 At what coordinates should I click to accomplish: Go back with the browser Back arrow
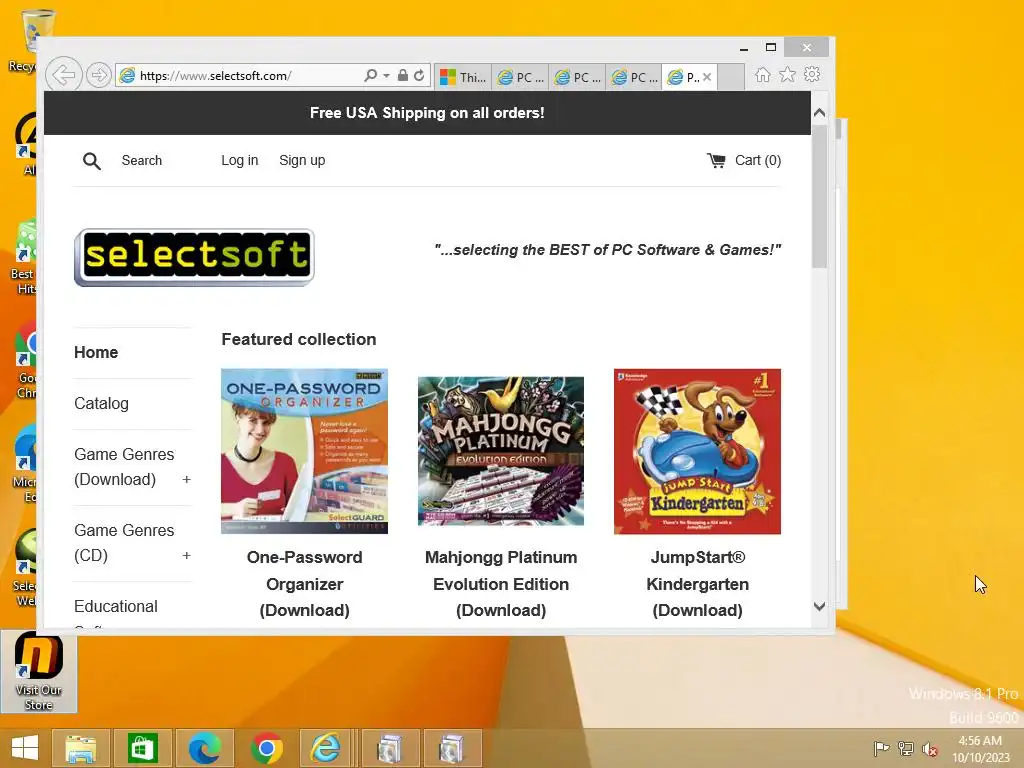(63, 75)
